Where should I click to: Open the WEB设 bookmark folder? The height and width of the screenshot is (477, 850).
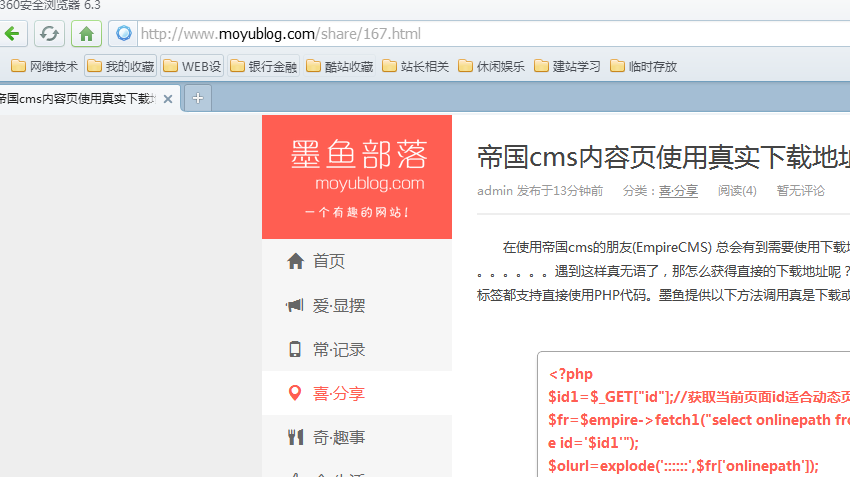192,66
